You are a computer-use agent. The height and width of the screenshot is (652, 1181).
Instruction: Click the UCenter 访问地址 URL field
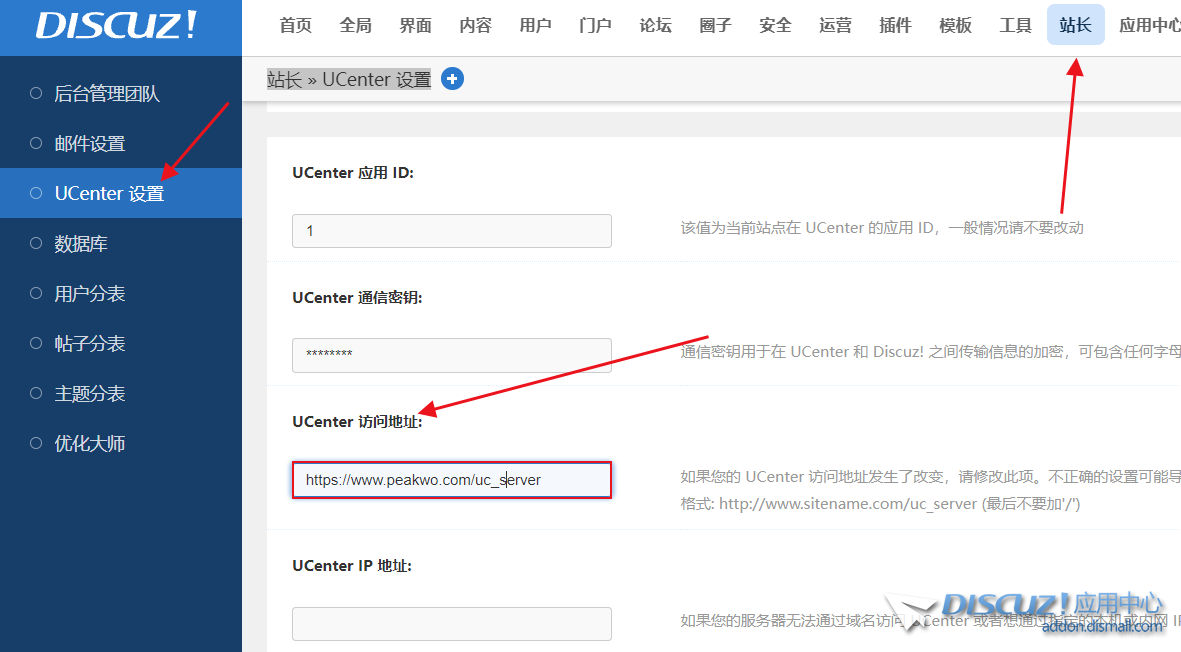[451, 480]
